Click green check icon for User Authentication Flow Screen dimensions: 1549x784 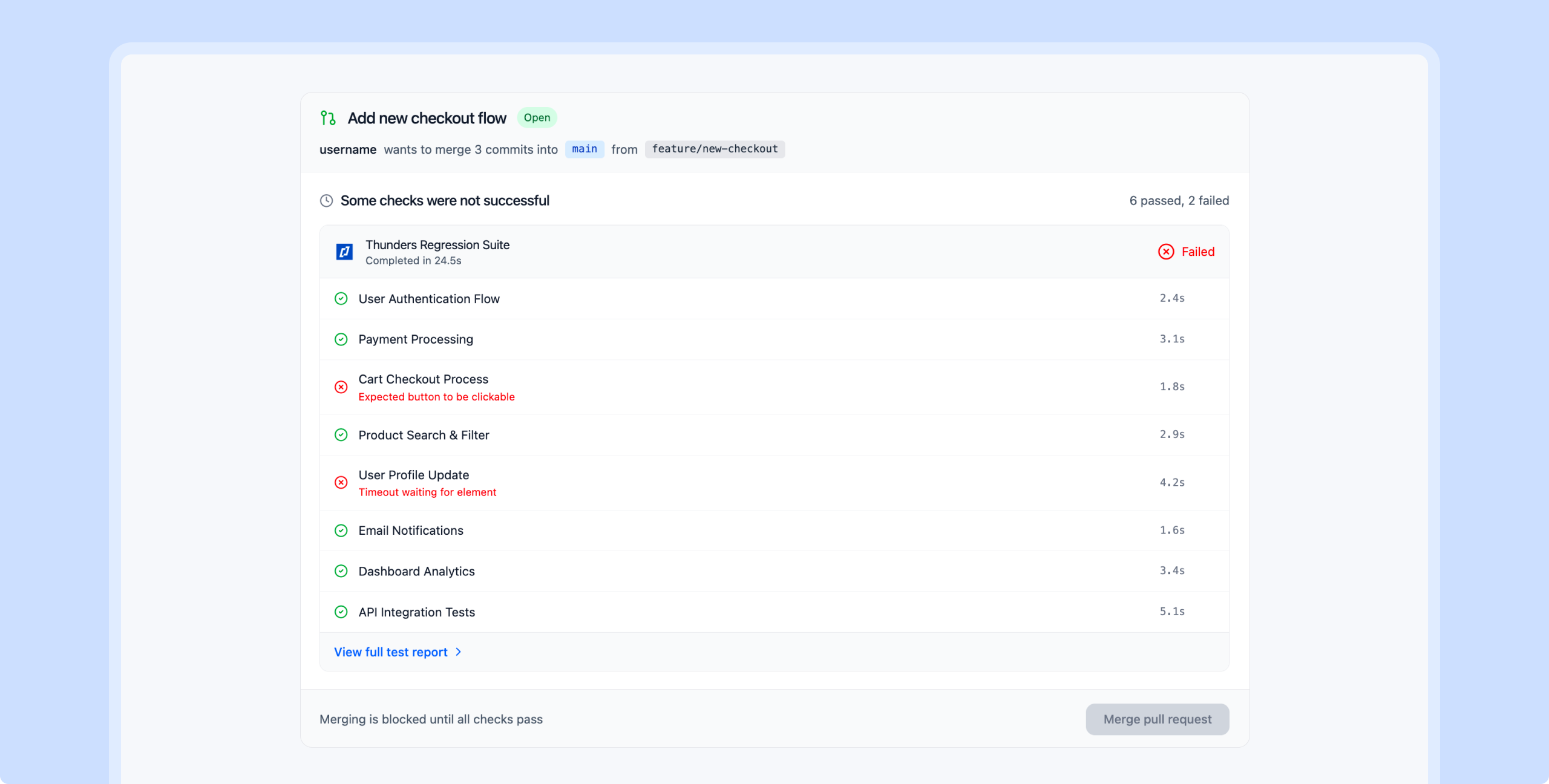(341, 299)
